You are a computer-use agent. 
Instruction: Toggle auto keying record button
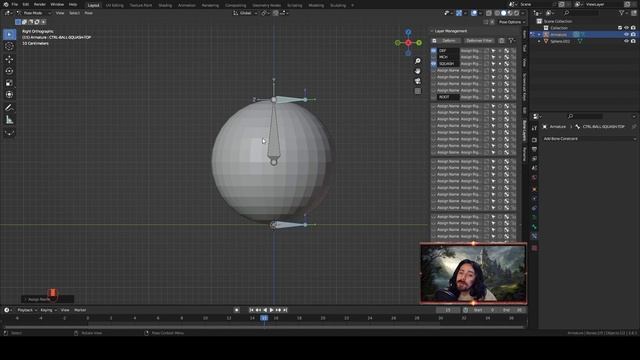pyautogui.click(x=236, y=310)
